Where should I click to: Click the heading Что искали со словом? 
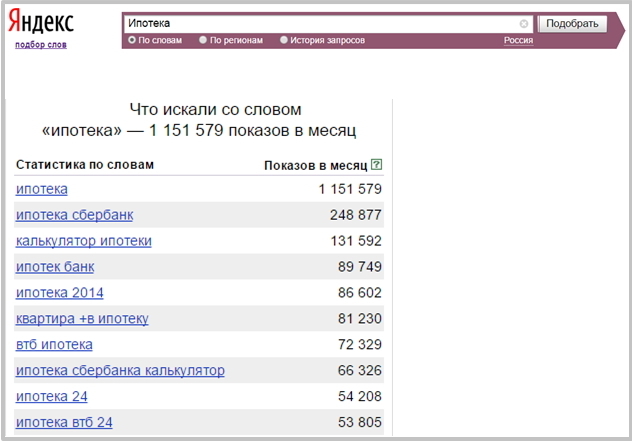click(x=215, y=110)
